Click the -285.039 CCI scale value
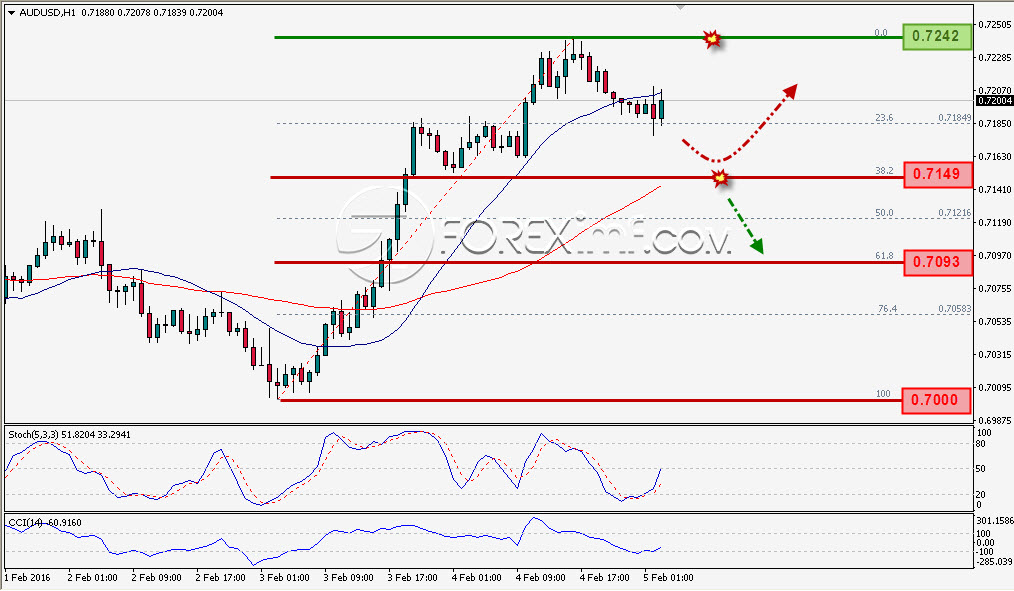 coord(995,561)
